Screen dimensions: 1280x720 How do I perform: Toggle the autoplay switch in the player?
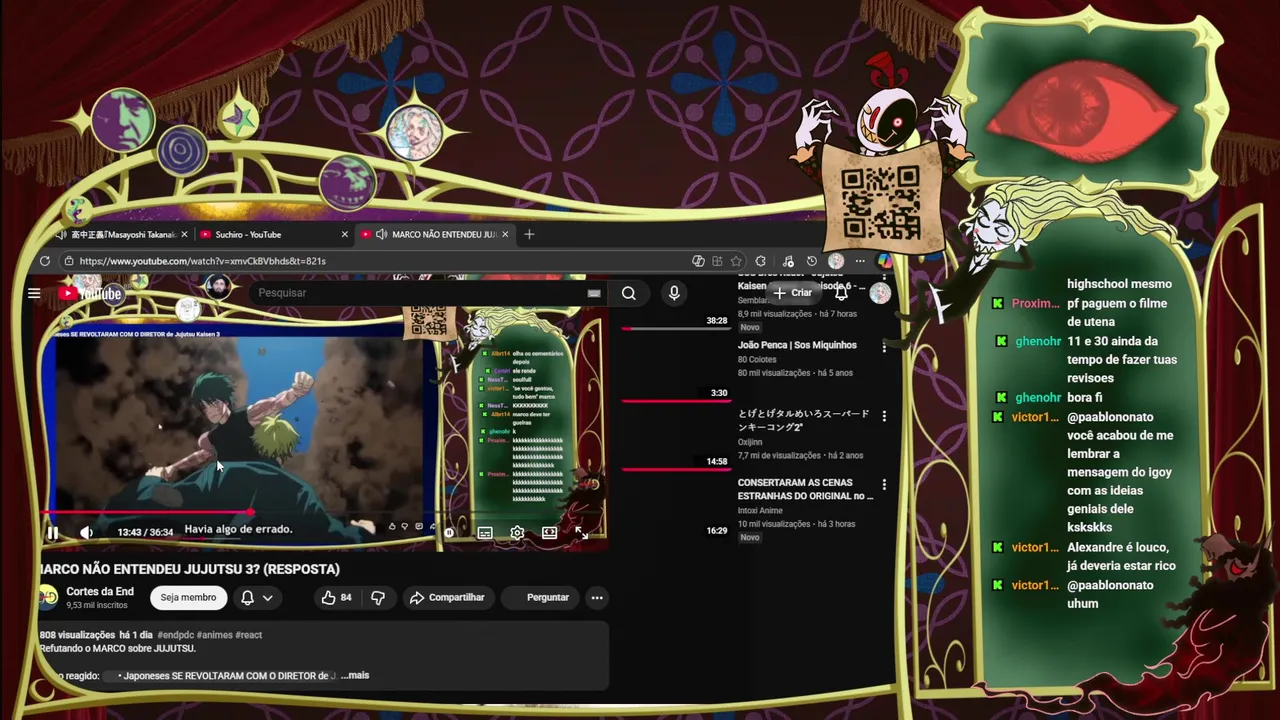point(449,533)
